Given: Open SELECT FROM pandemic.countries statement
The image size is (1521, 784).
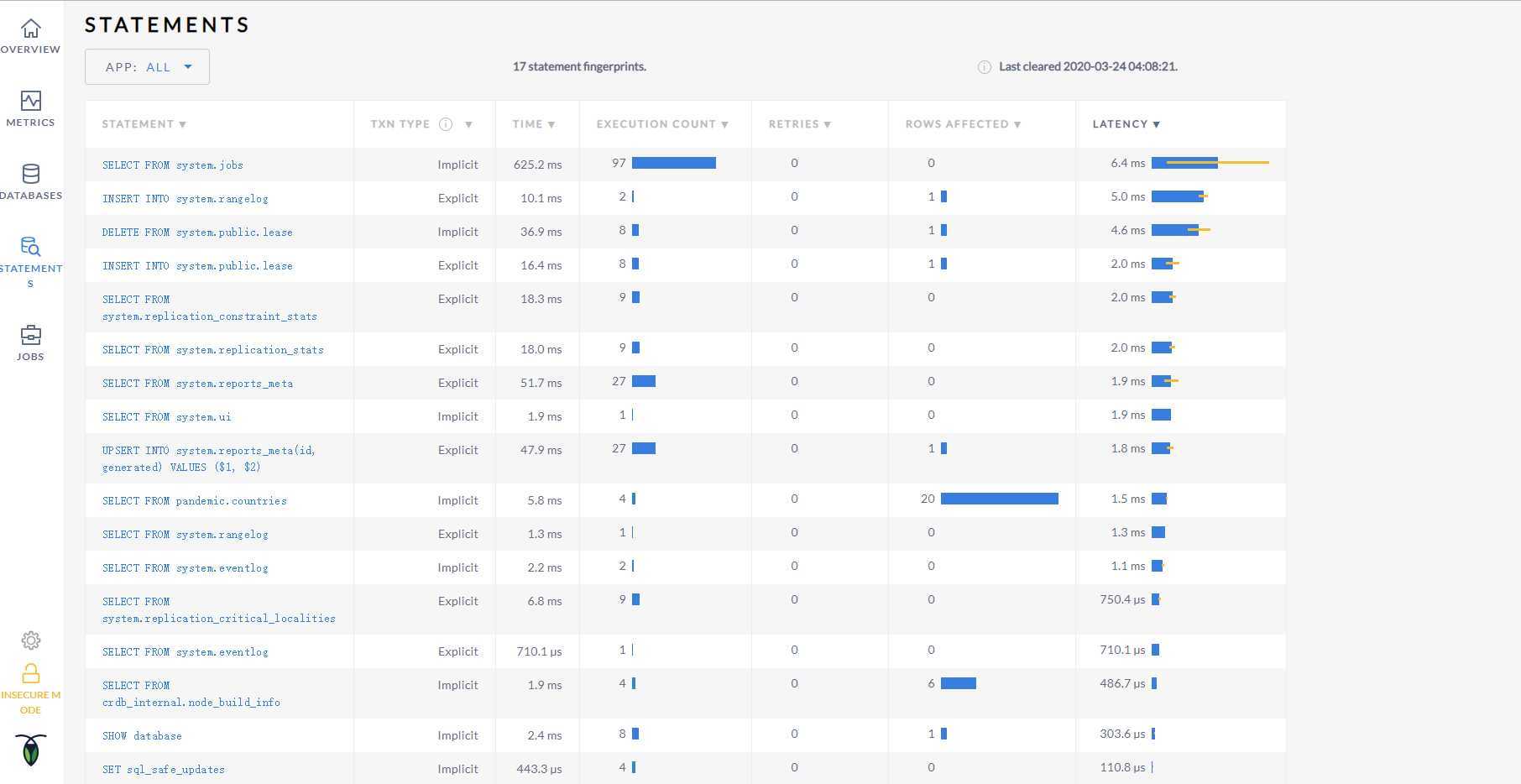Looking at the screenshot, I should coord(195,501).
